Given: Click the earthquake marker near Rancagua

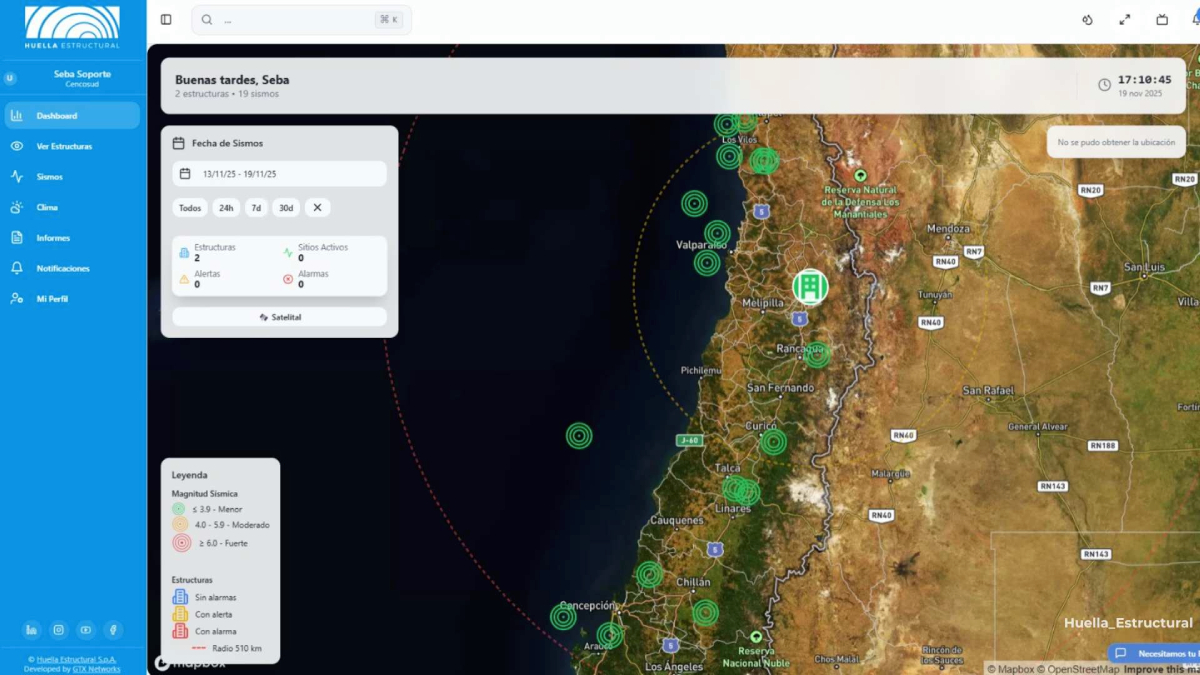Looking at the screenshot, I should [817, 355].
